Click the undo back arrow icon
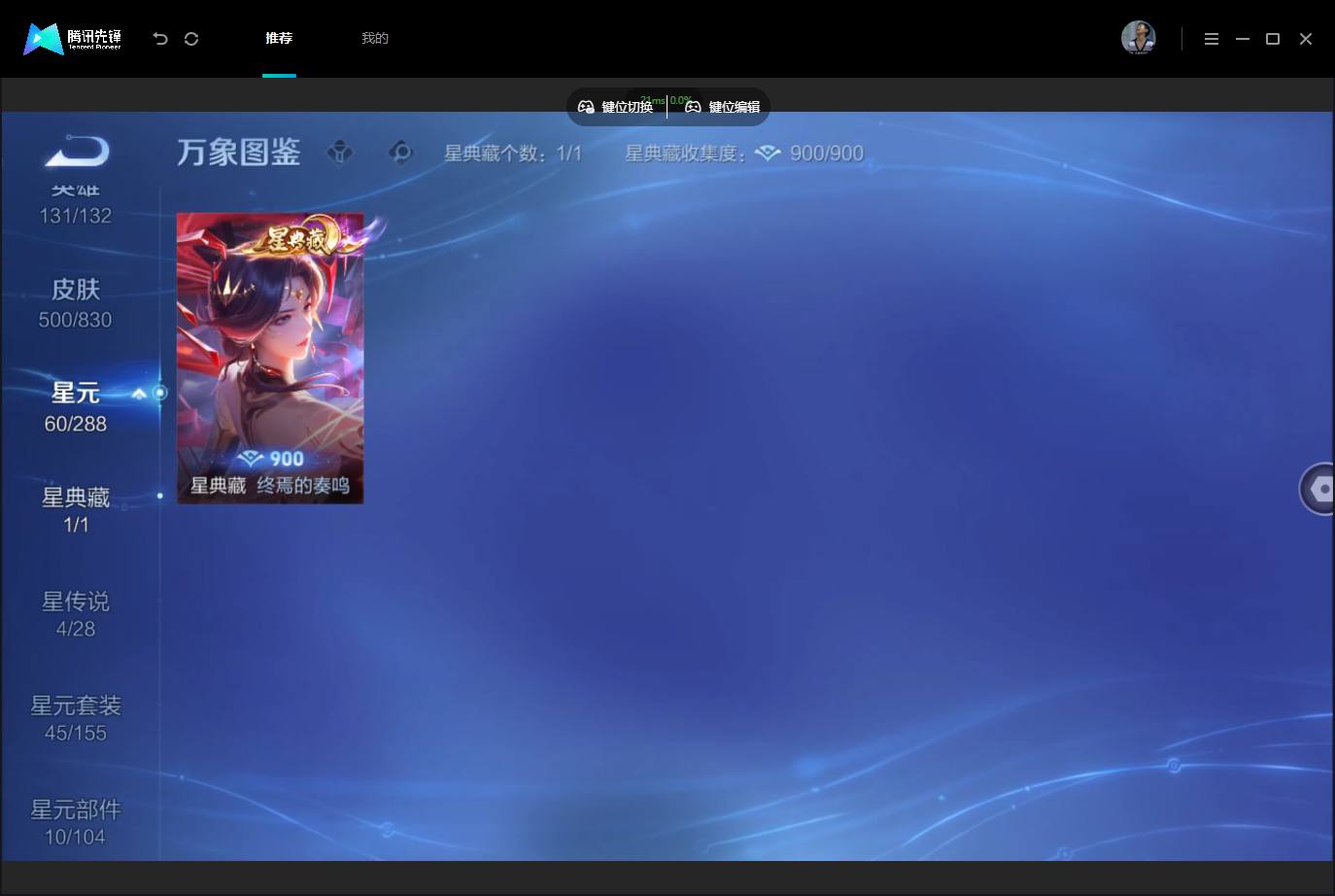This screenshot has height=896, width=1335. click(x=160, y=39)
